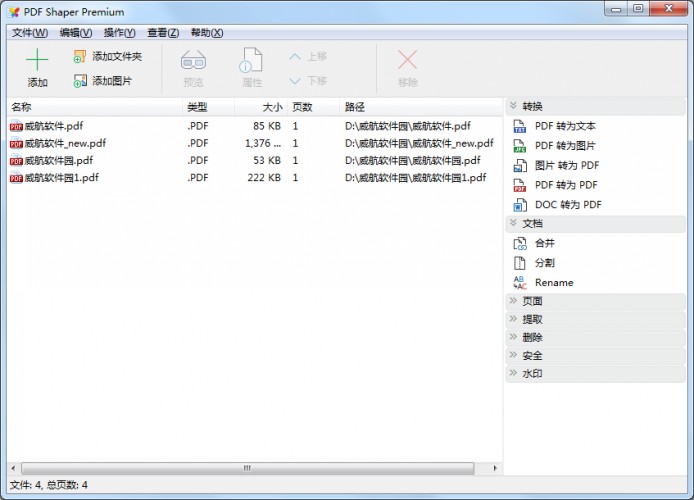Screen dimensions: 694x500
Task: Click PDF icon of 威航软件园.pdf
Action: tap(16, 161)
